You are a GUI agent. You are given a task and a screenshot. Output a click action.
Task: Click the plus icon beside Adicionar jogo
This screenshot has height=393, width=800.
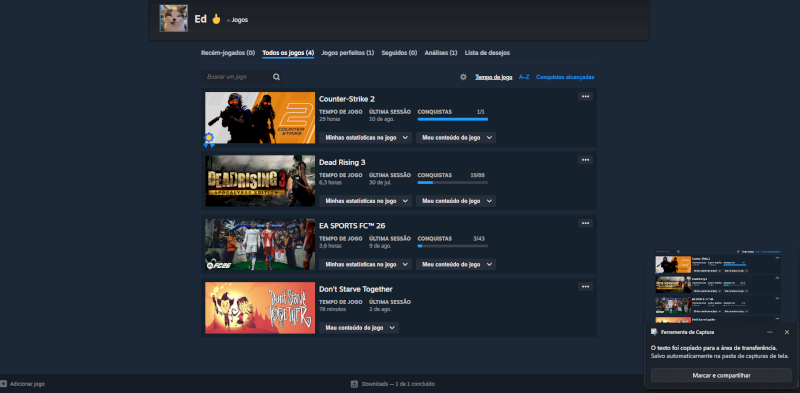(x=4, y=384)
